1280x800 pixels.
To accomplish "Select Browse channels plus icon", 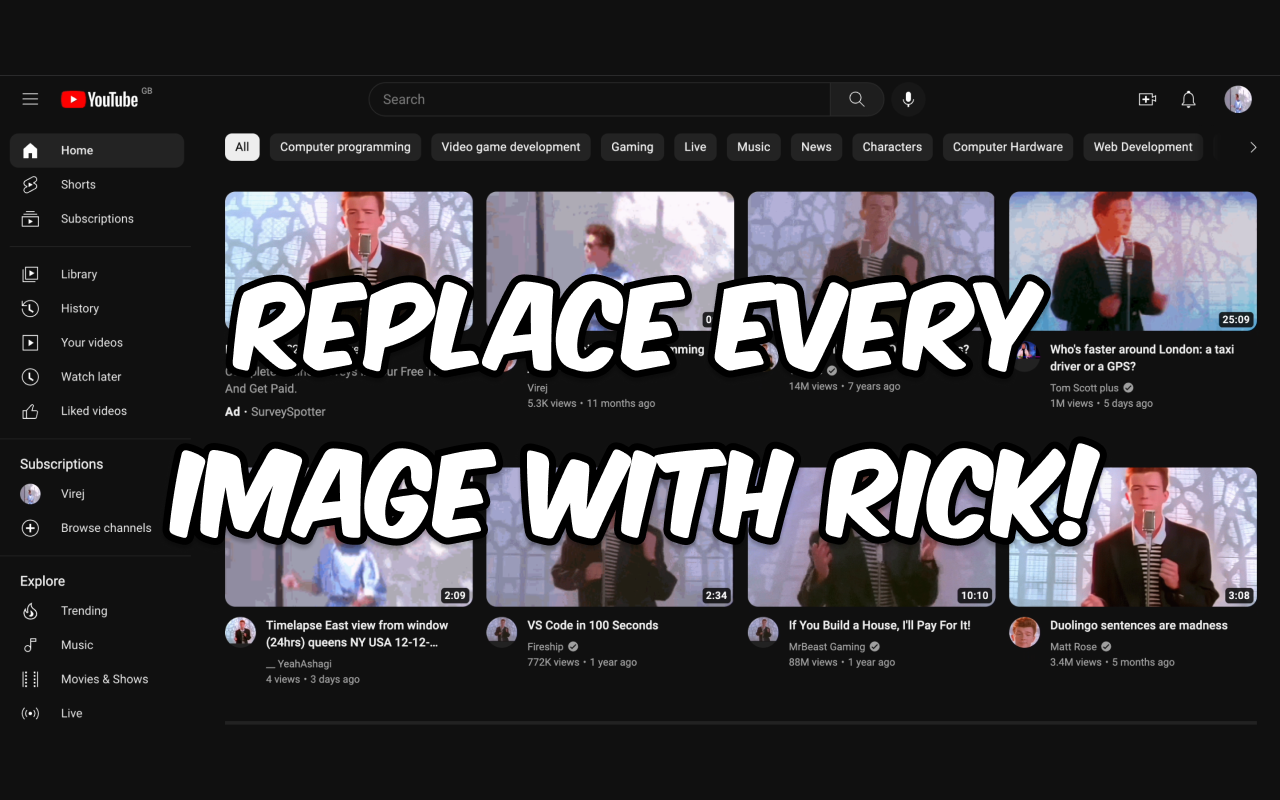I will [x=30, y=528].
